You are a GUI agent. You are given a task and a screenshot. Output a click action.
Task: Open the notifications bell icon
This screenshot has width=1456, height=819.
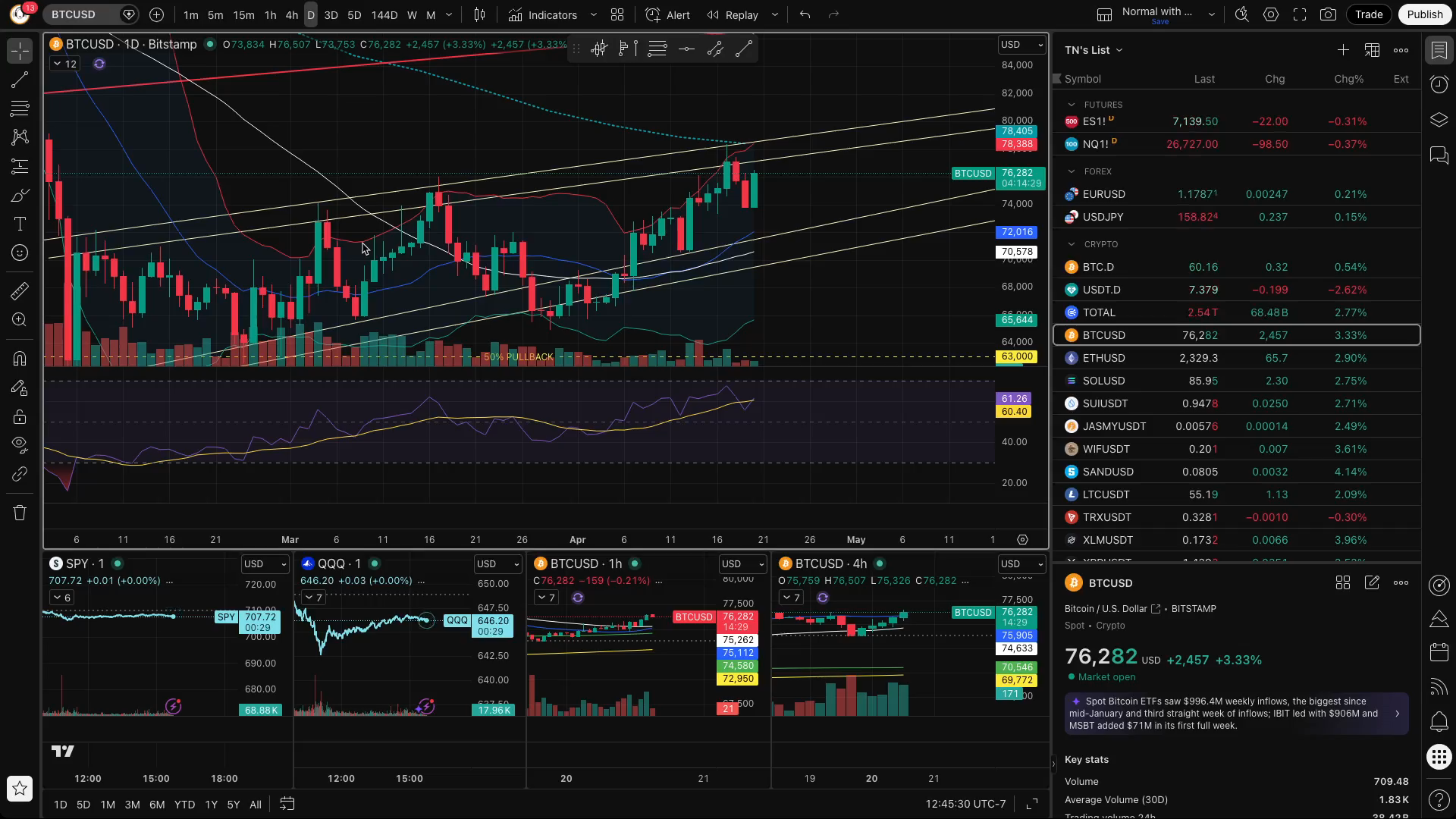[x=1439, y=722]
